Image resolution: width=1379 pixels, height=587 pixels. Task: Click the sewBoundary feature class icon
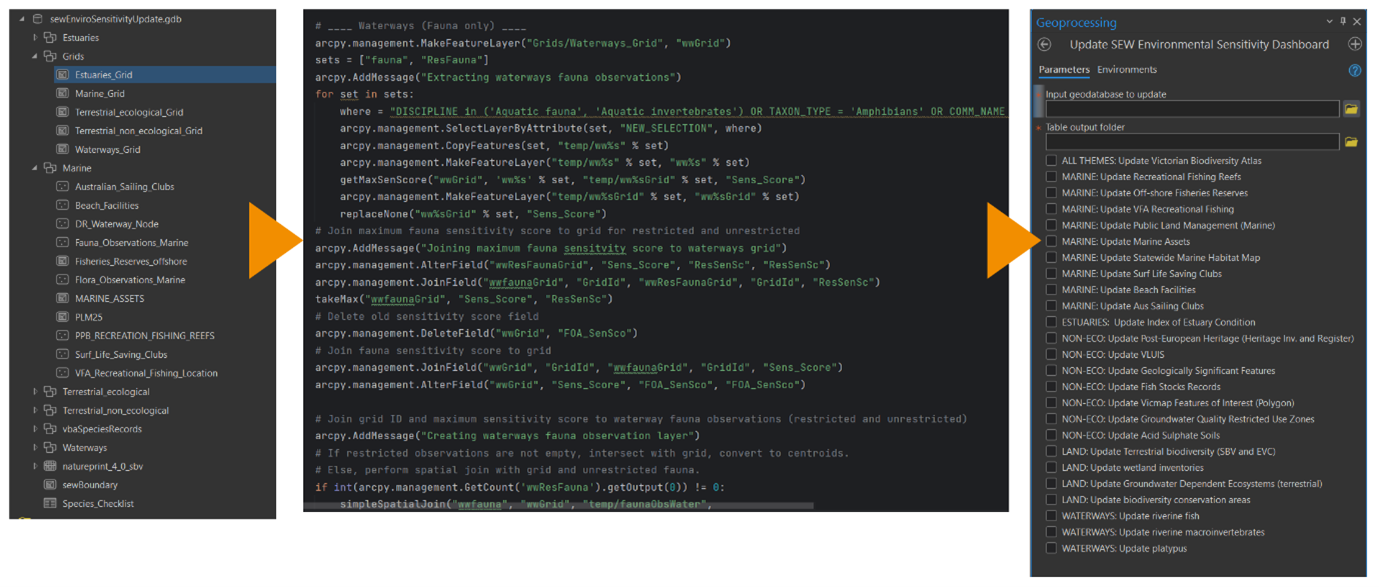coord(50,485)
